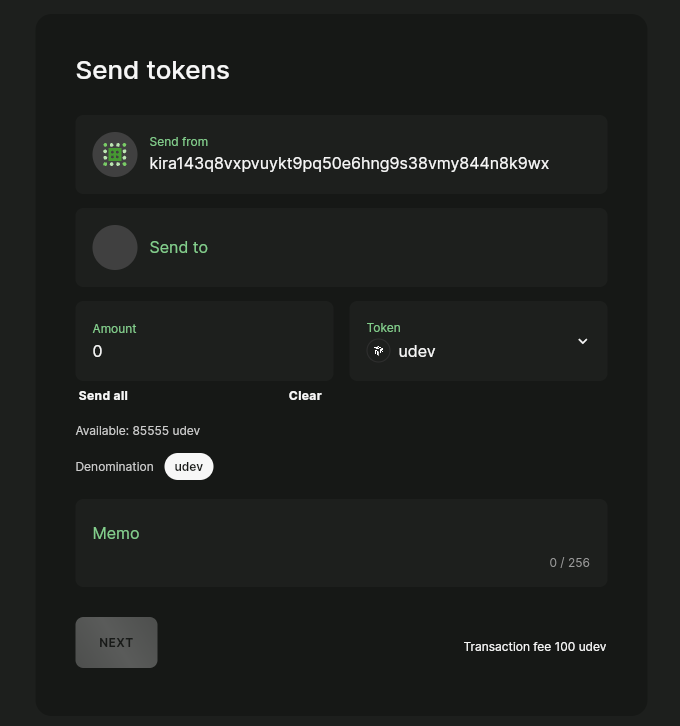Click the Amount input value
The height and width of the screenshot is (726, 680).
pos(200,352)
